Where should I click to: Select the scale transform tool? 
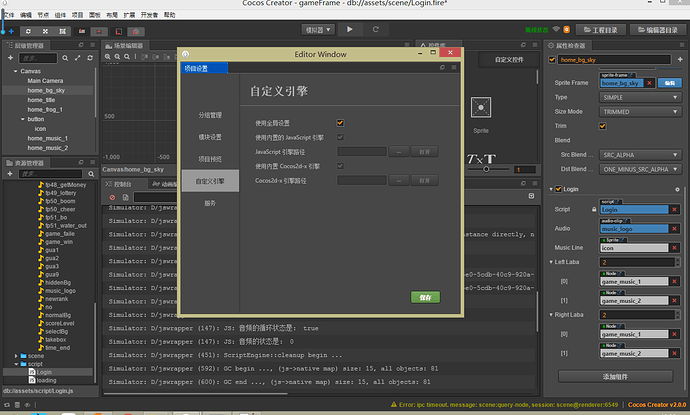pyautogui.click(x=45, y=31)
